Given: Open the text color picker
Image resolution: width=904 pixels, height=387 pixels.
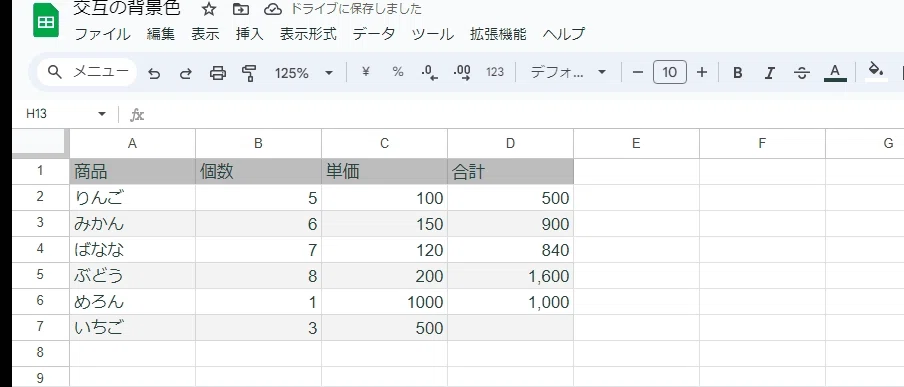Looking at the screenshot, I should point(835,73).
